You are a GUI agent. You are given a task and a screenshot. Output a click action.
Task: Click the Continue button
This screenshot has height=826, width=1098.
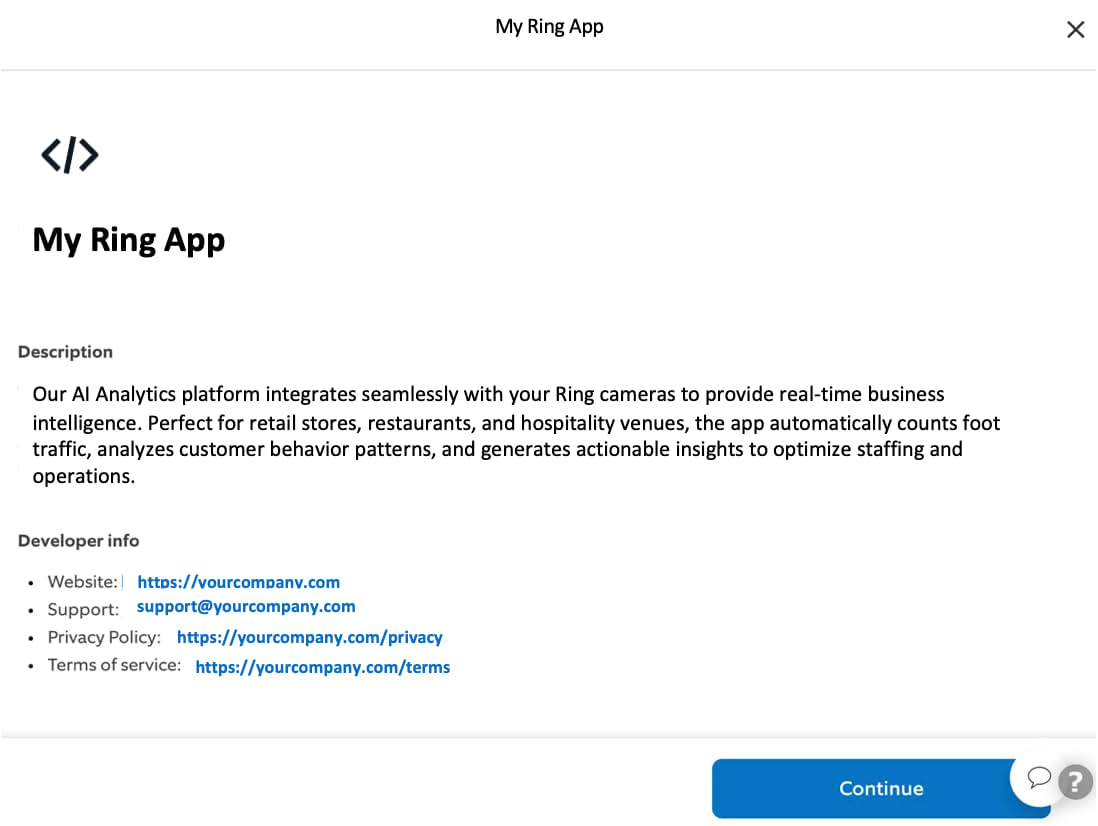pos(880,788)
